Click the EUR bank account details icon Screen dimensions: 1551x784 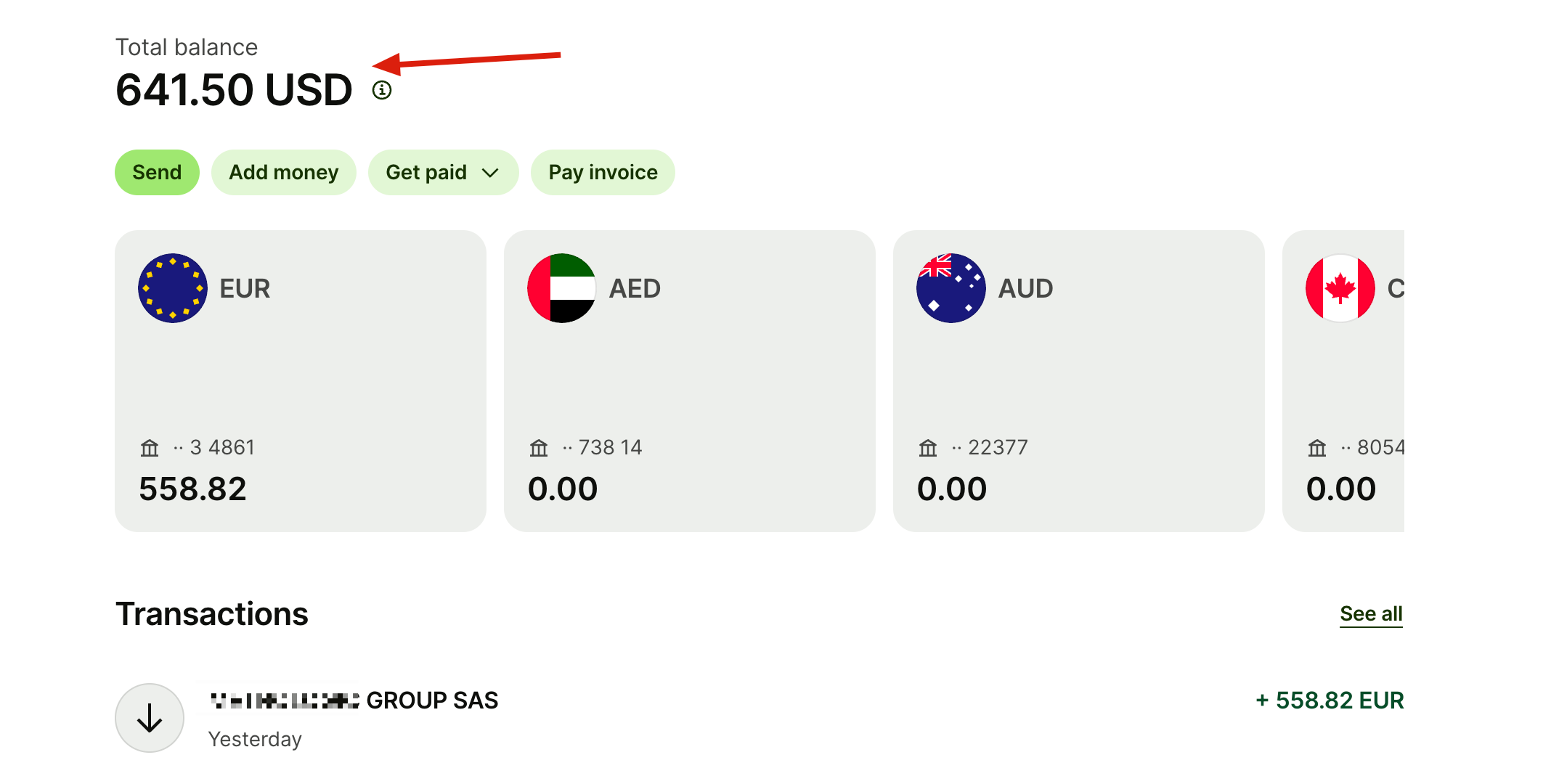(150, 448)
